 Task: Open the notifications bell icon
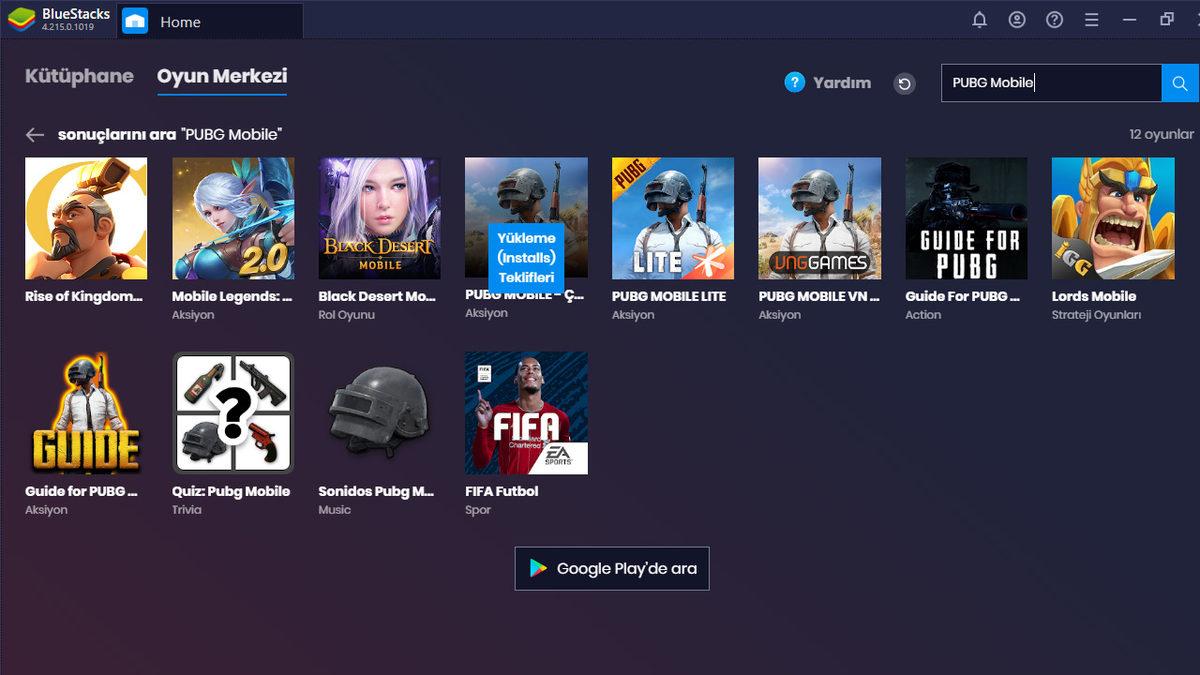(979, 19)
